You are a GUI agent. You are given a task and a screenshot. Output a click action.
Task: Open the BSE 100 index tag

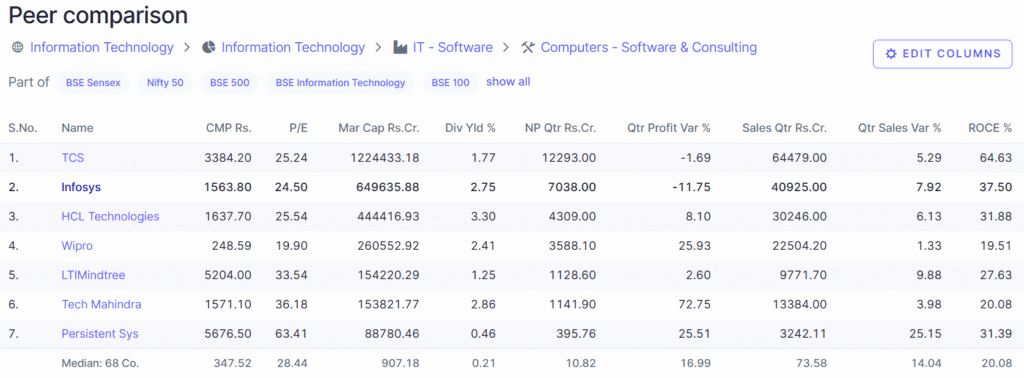pos(451,83)
